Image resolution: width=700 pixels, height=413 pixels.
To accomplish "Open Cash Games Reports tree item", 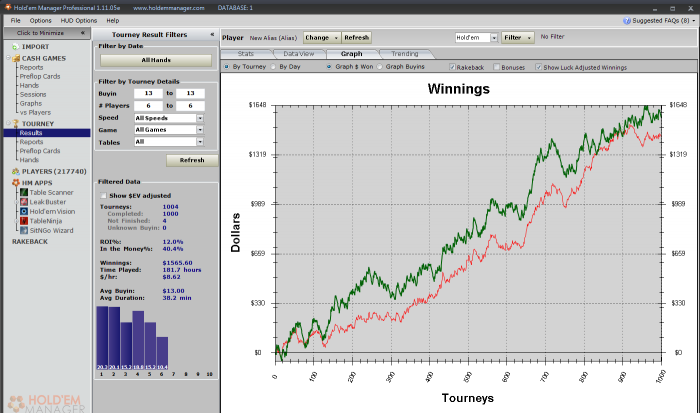I will [x=31, y=67].
